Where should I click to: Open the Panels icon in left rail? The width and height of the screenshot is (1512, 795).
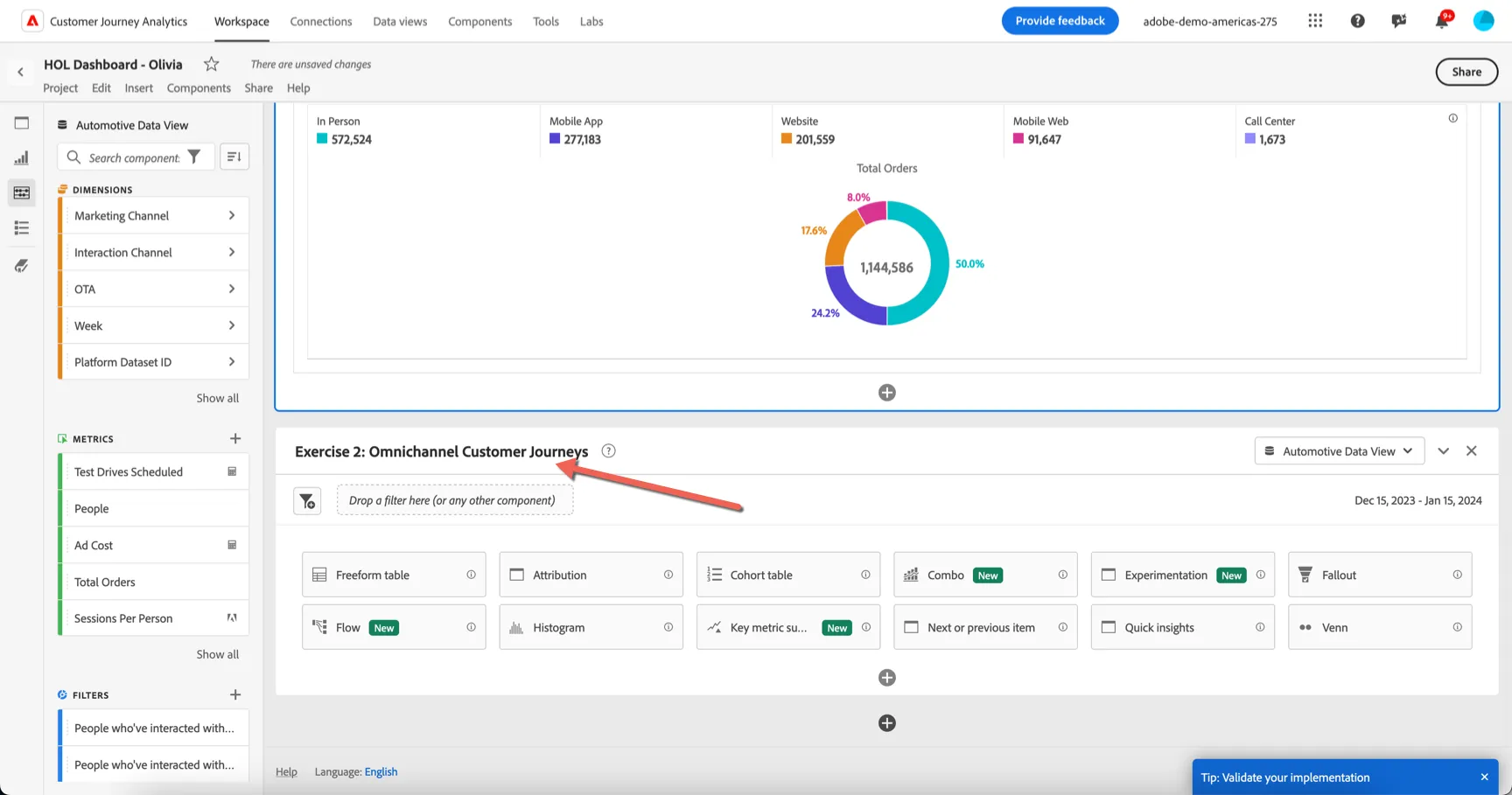pos(22,123)
